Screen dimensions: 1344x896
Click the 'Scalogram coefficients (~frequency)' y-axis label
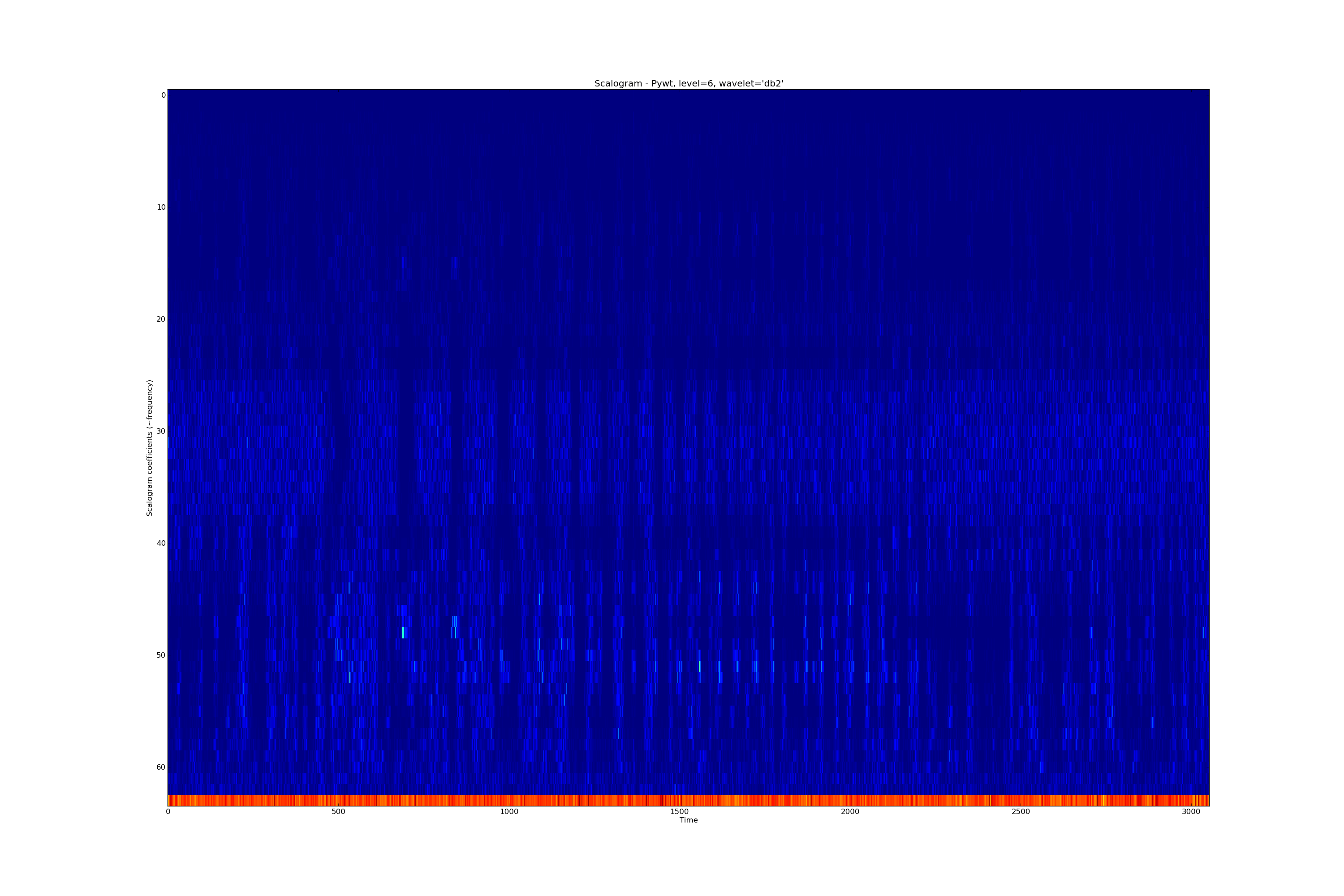pos(150,448)
